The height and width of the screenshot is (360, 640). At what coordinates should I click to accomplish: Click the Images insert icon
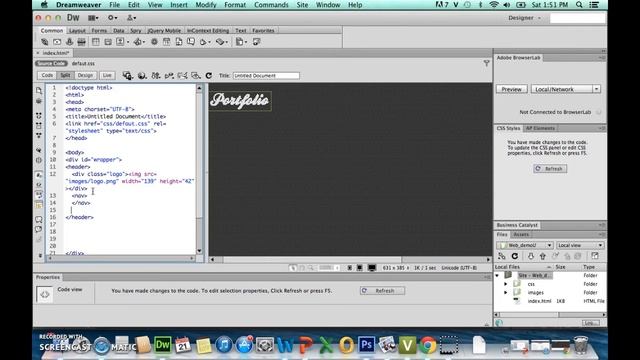coord(122,42)
